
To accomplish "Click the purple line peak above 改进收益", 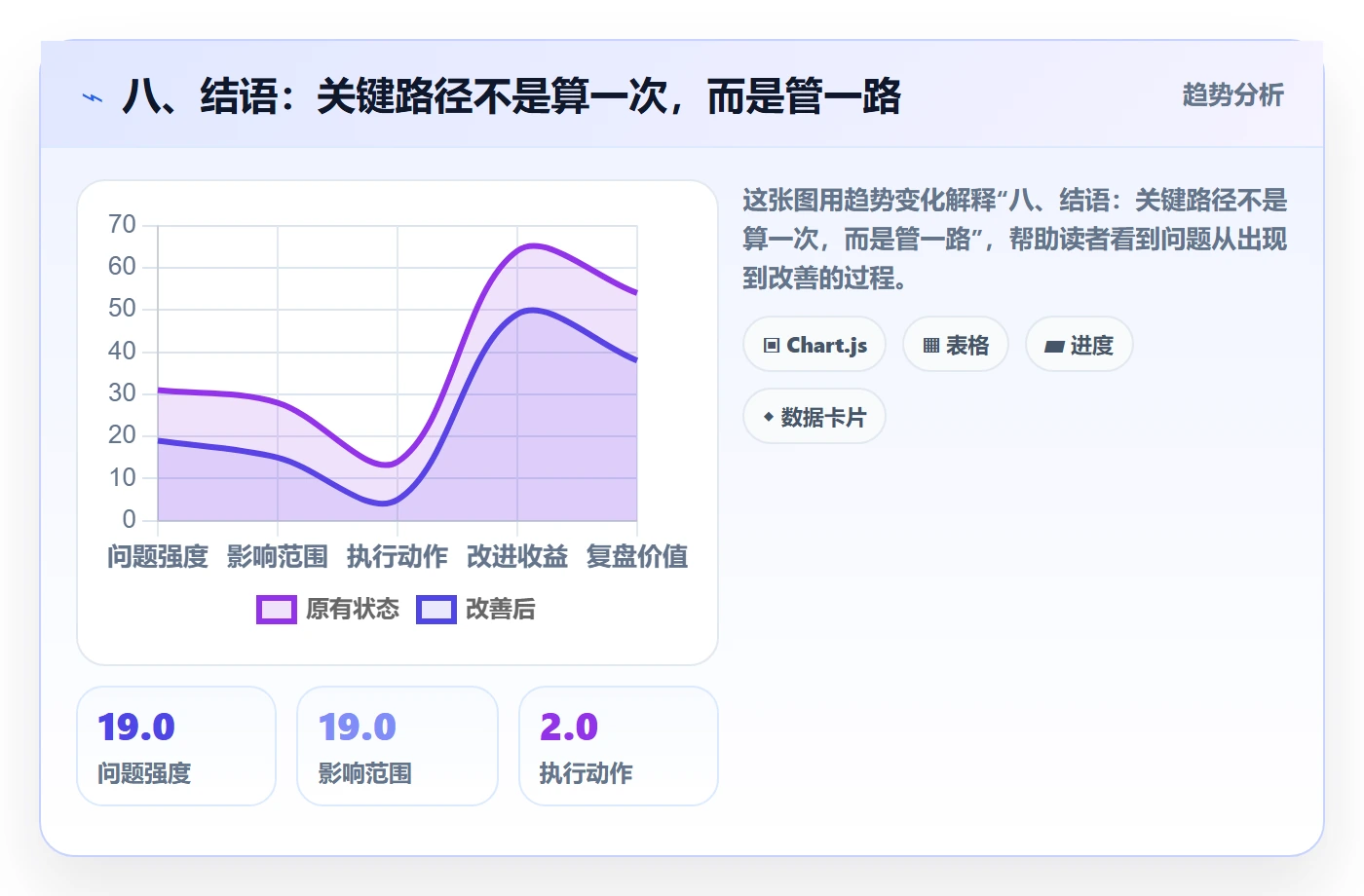I will pos(531,245).
